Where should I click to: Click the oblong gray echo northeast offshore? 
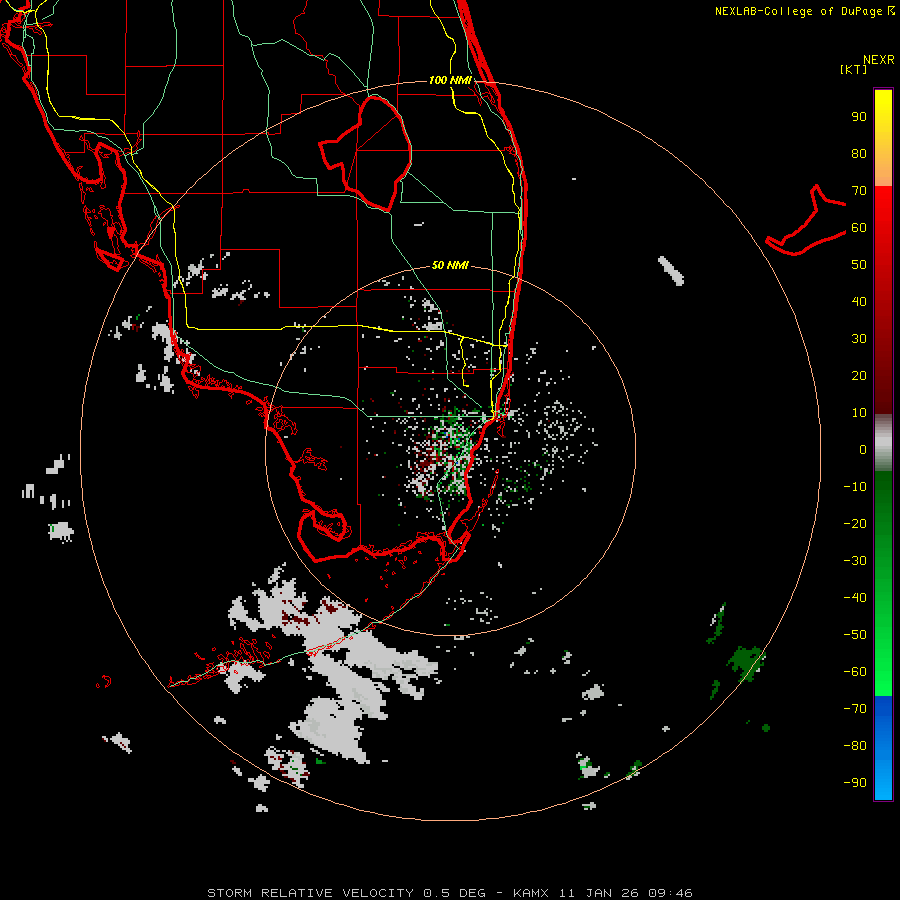click(670, 270)
